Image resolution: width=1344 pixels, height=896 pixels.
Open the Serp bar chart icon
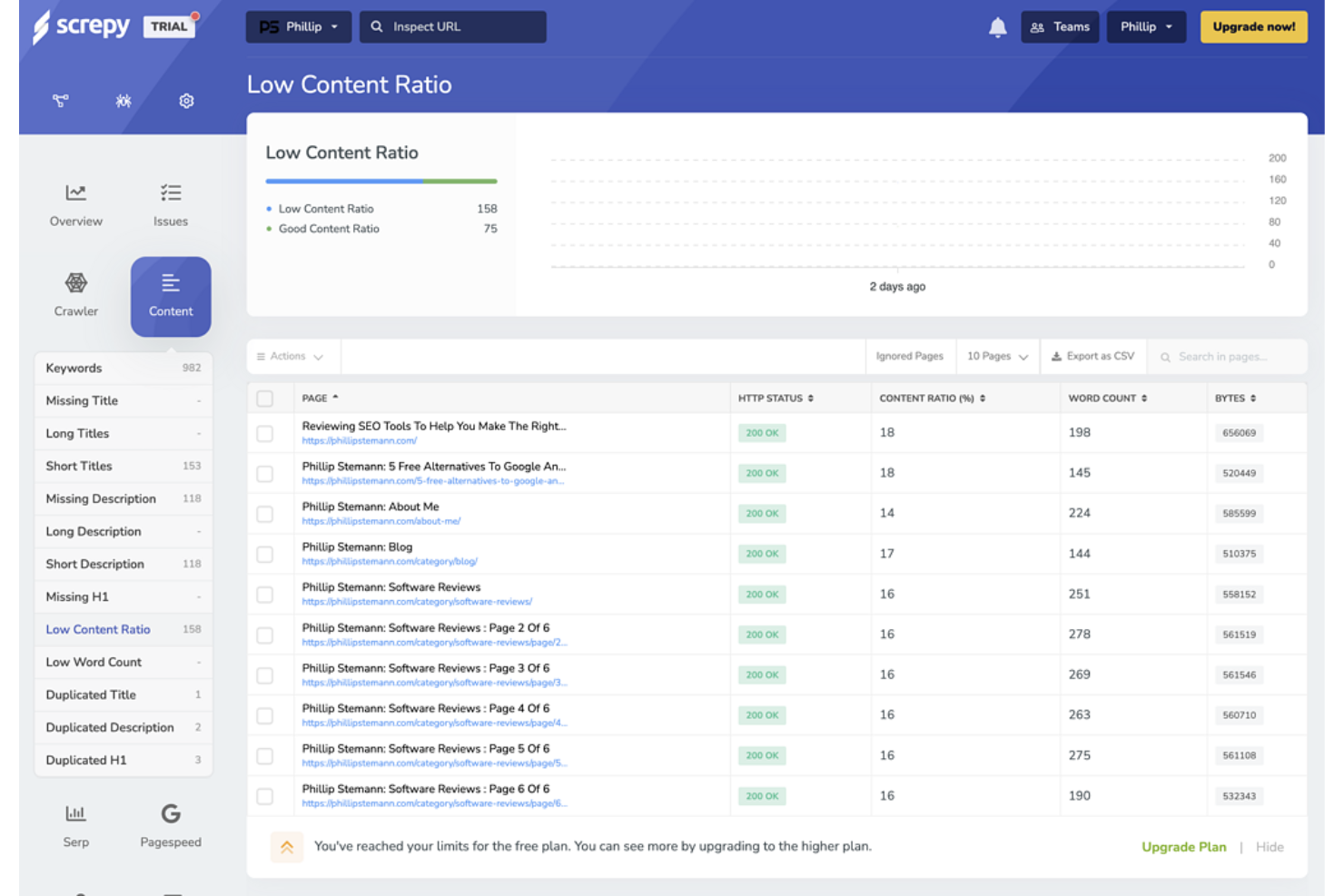click(75, 813)
